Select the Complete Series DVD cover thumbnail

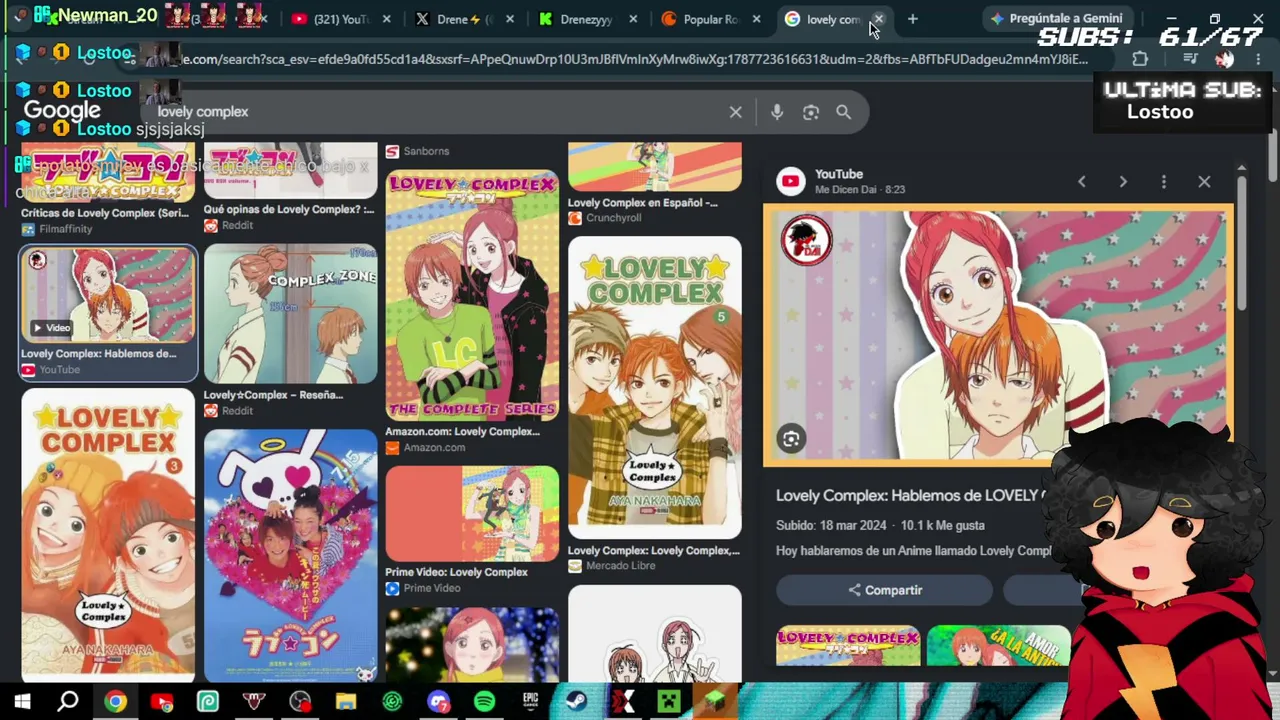472,295
